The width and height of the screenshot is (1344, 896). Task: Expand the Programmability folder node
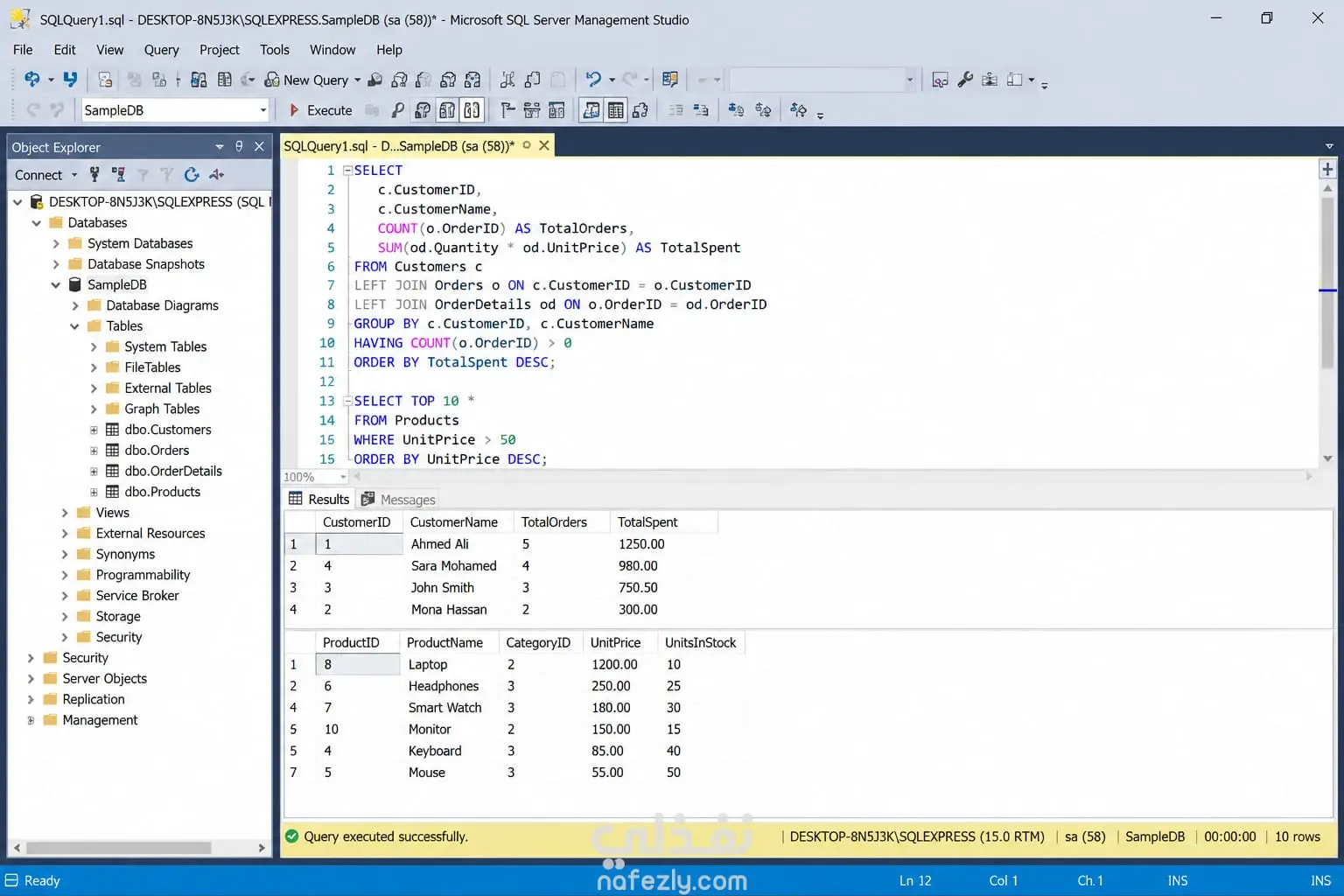65,575
